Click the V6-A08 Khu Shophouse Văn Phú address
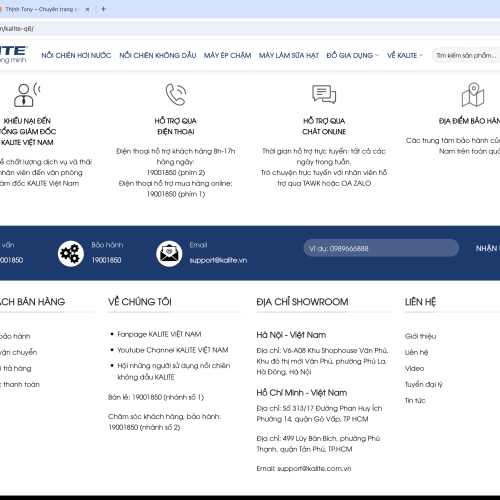Screen dimensions: 500x500 [322, 361]
